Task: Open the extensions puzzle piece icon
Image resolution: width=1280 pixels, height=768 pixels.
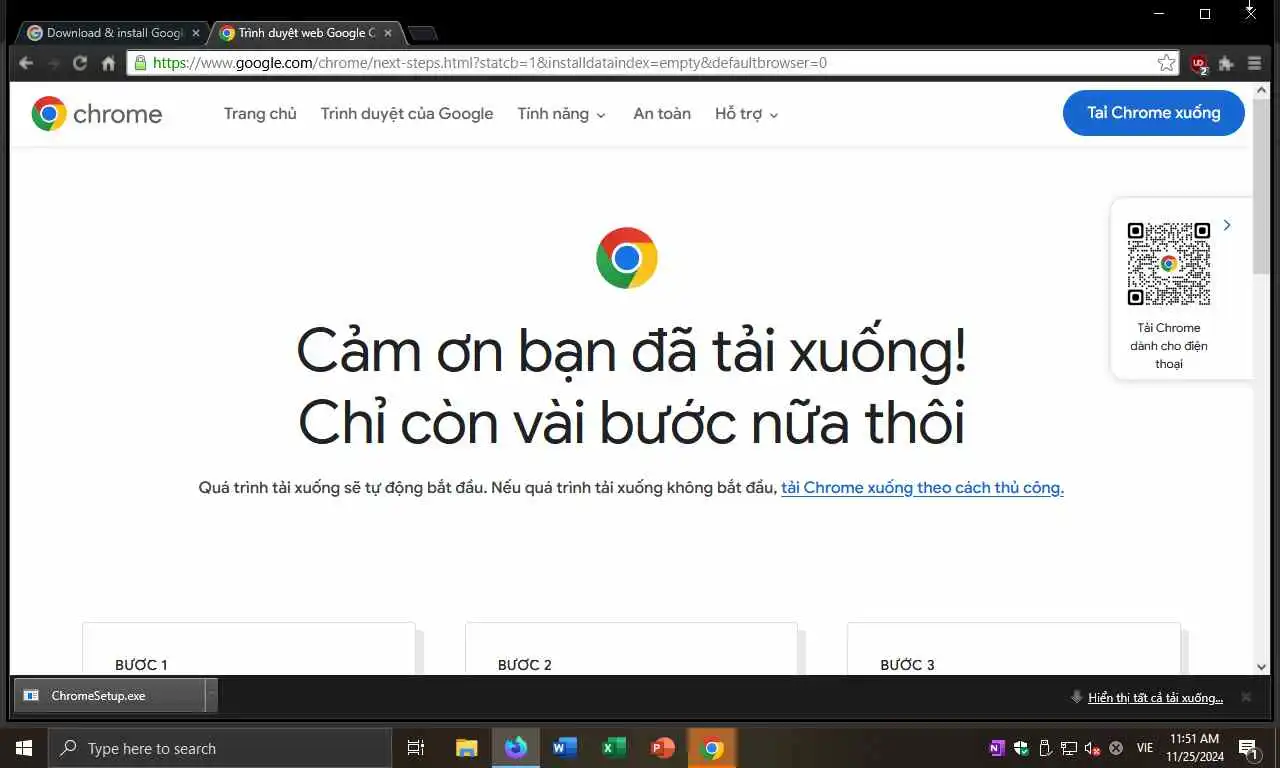Action: (x=1226, y=63)
